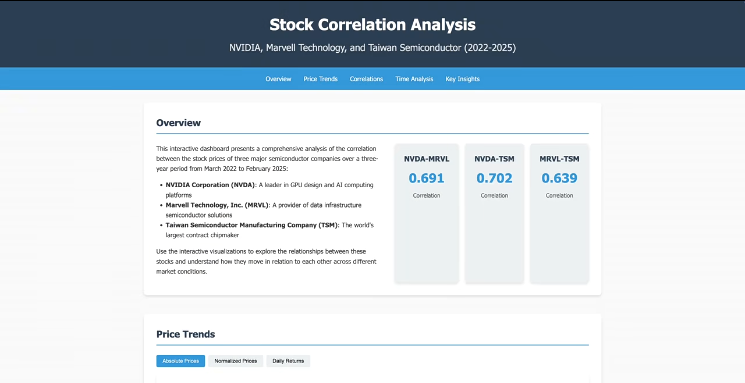745x383 pixels.
Task: Show Daily Returns chart view
Action: 288,361
